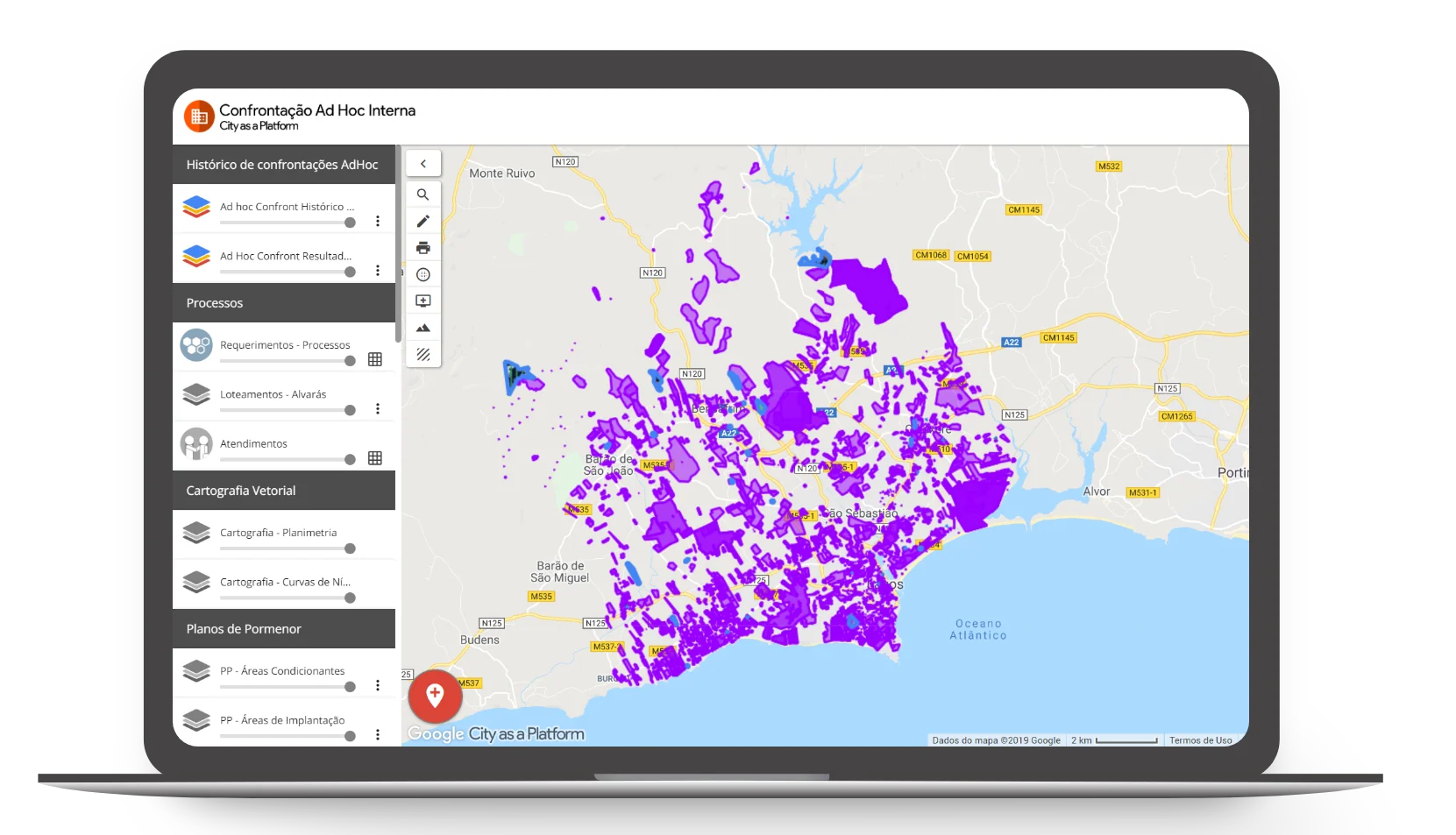Open the attribute table for Atendimentos
Image resolution: width=1456 pixels, height=835 pixels.
click(x=375, y=457)
